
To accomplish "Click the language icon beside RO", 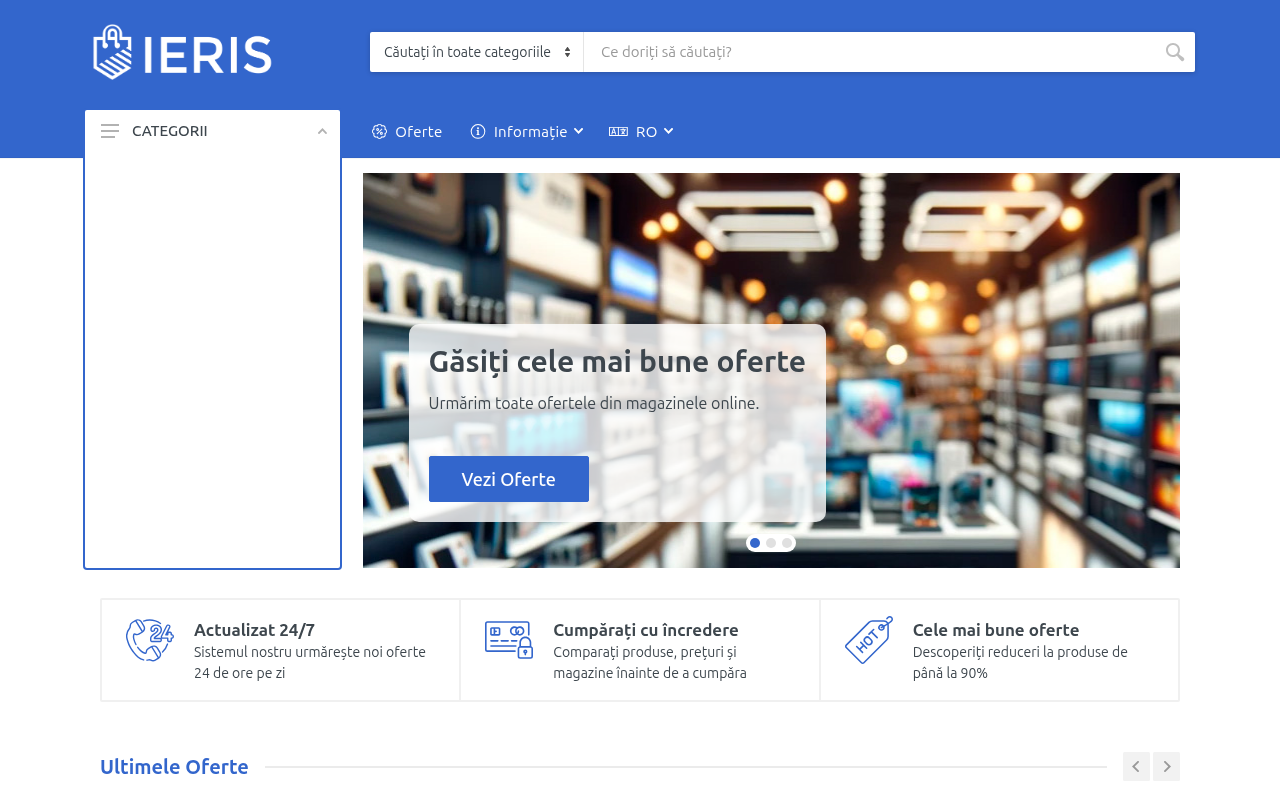I will coord(618,131).
